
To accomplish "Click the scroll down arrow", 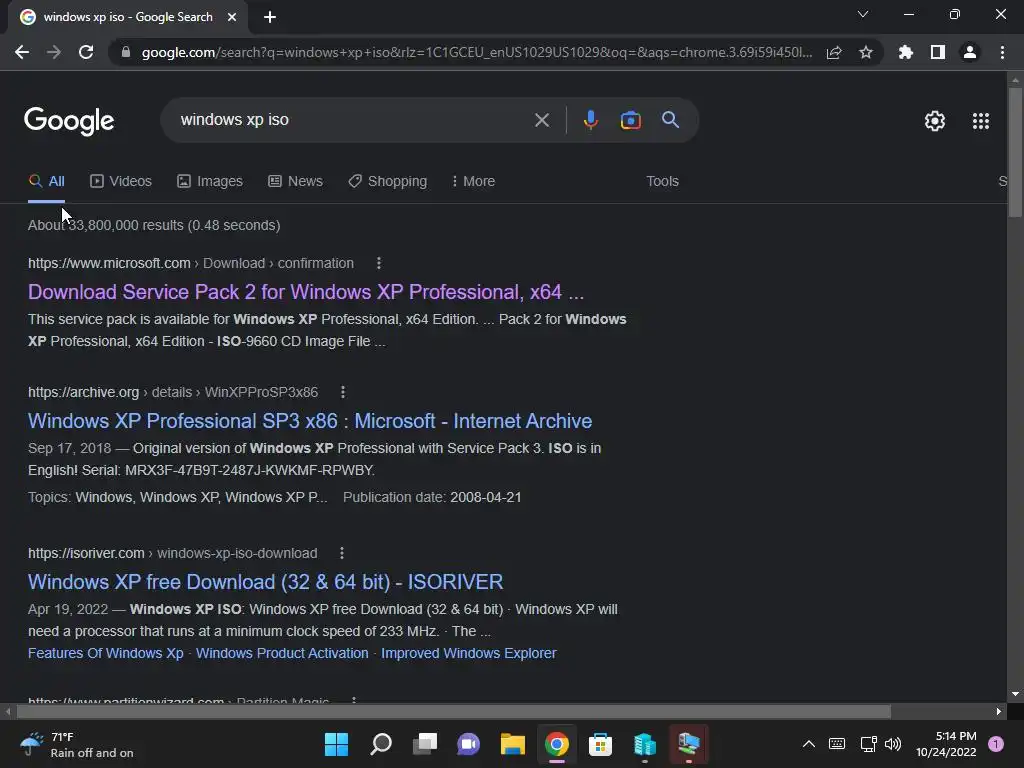I will point(1015,694).
